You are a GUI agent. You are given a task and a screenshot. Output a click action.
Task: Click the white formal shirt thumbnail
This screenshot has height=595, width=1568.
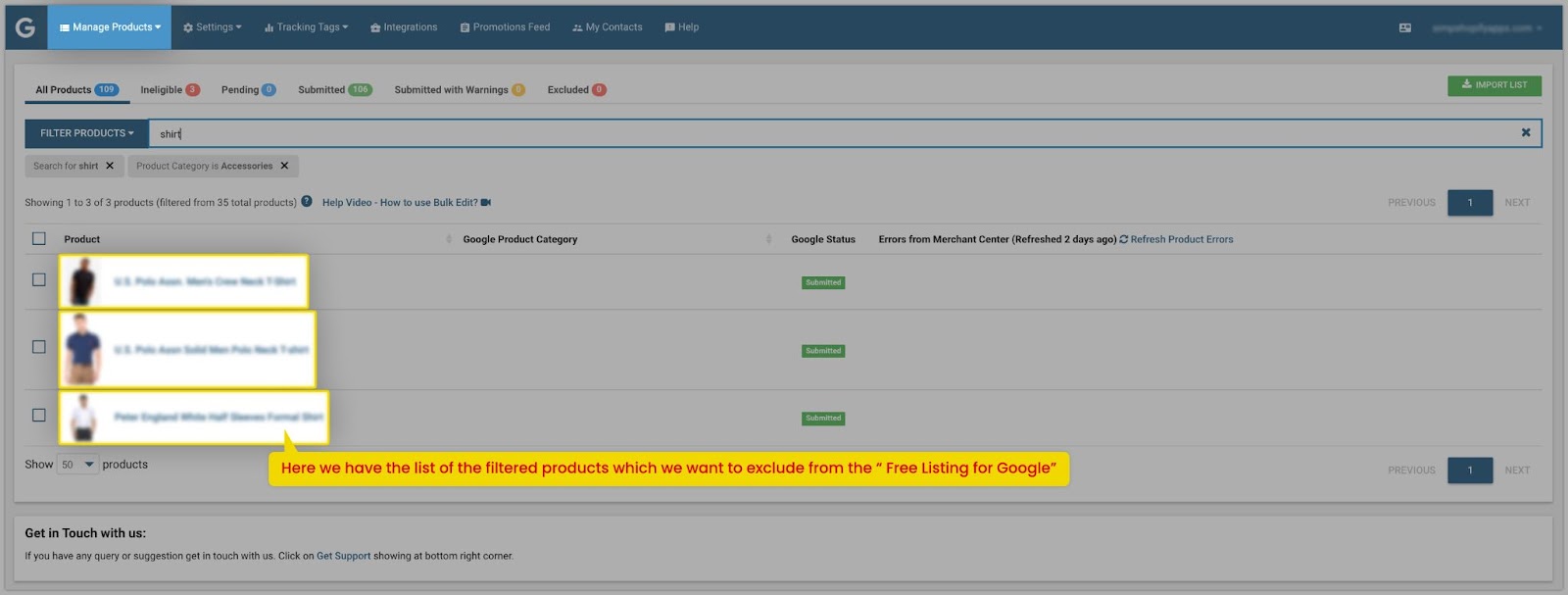[x=83, y=418]
